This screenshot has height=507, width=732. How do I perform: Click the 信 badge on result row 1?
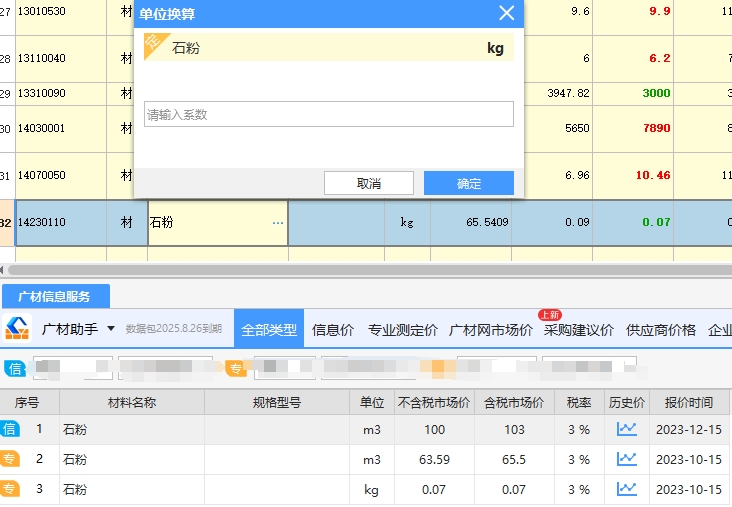(x=9, y=429)
